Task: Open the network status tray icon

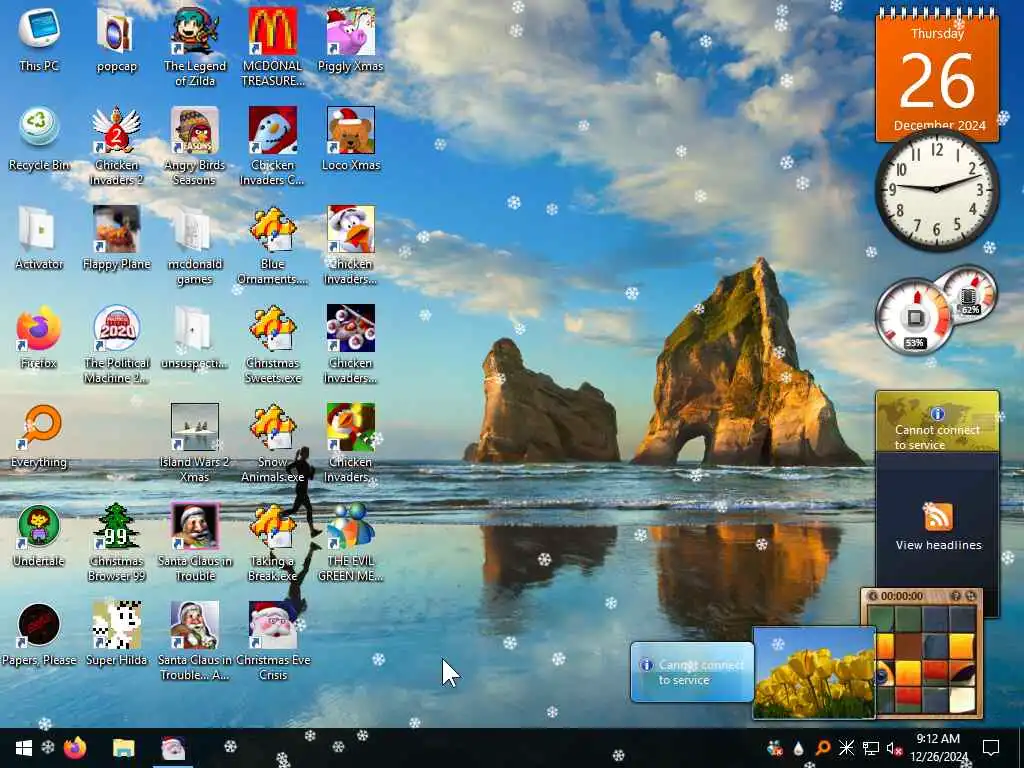Action: [871, 748]
